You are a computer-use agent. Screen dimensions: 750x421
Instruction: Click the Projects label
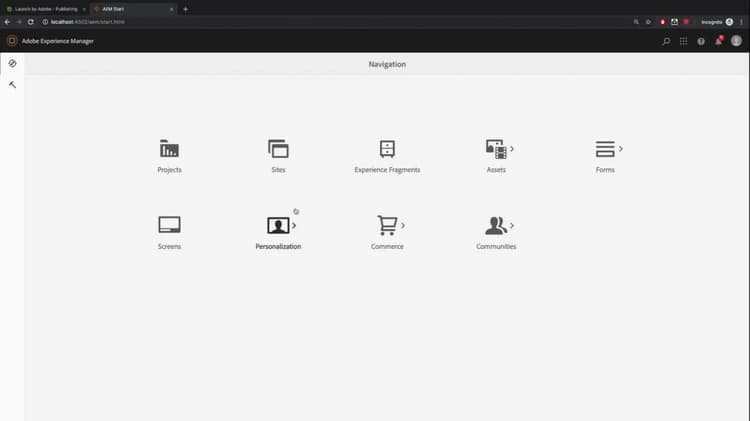[x=169, y=170]
